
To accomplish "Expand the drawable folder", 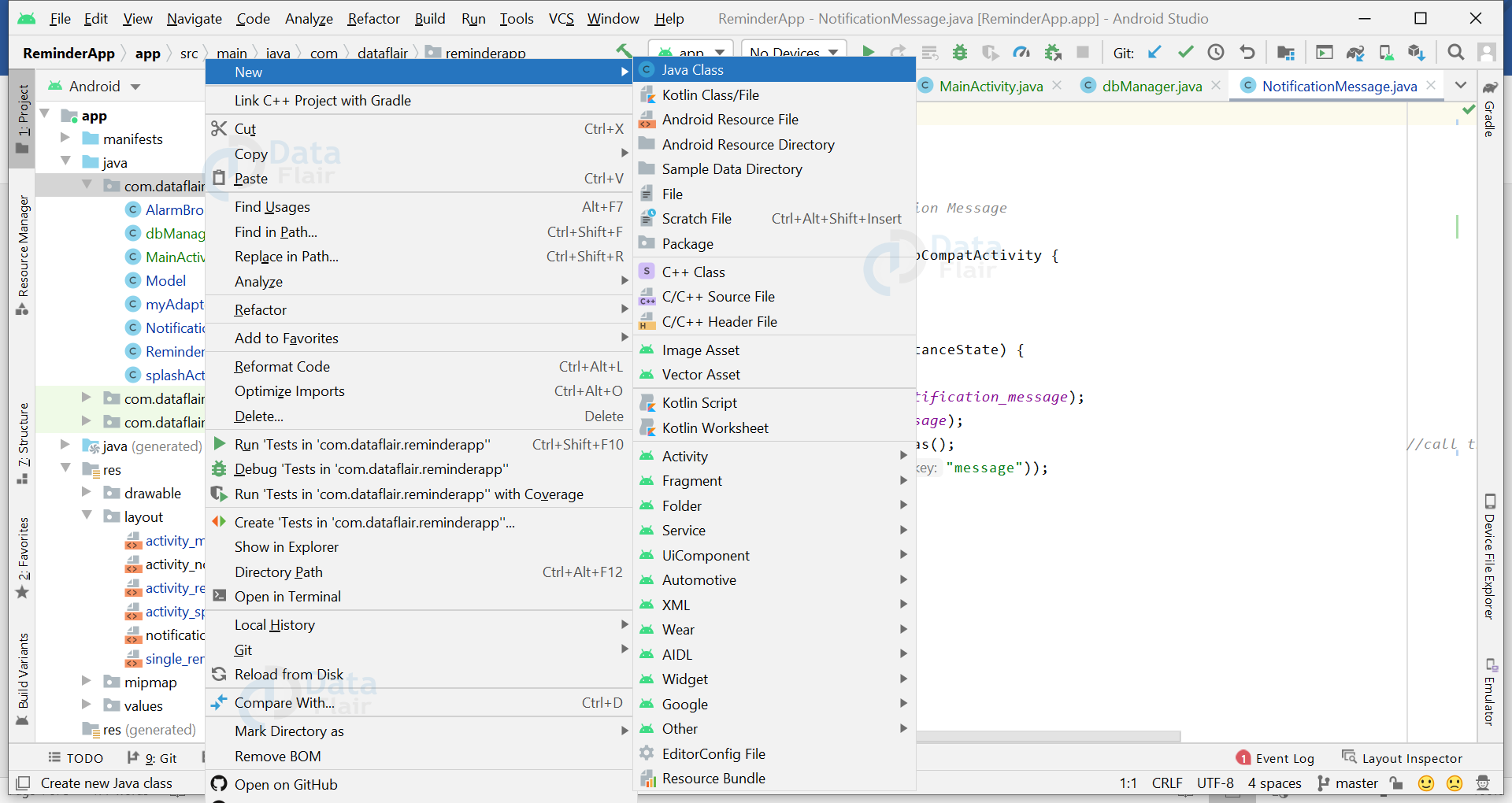I will pyautogui.click(x=87, y=492).
